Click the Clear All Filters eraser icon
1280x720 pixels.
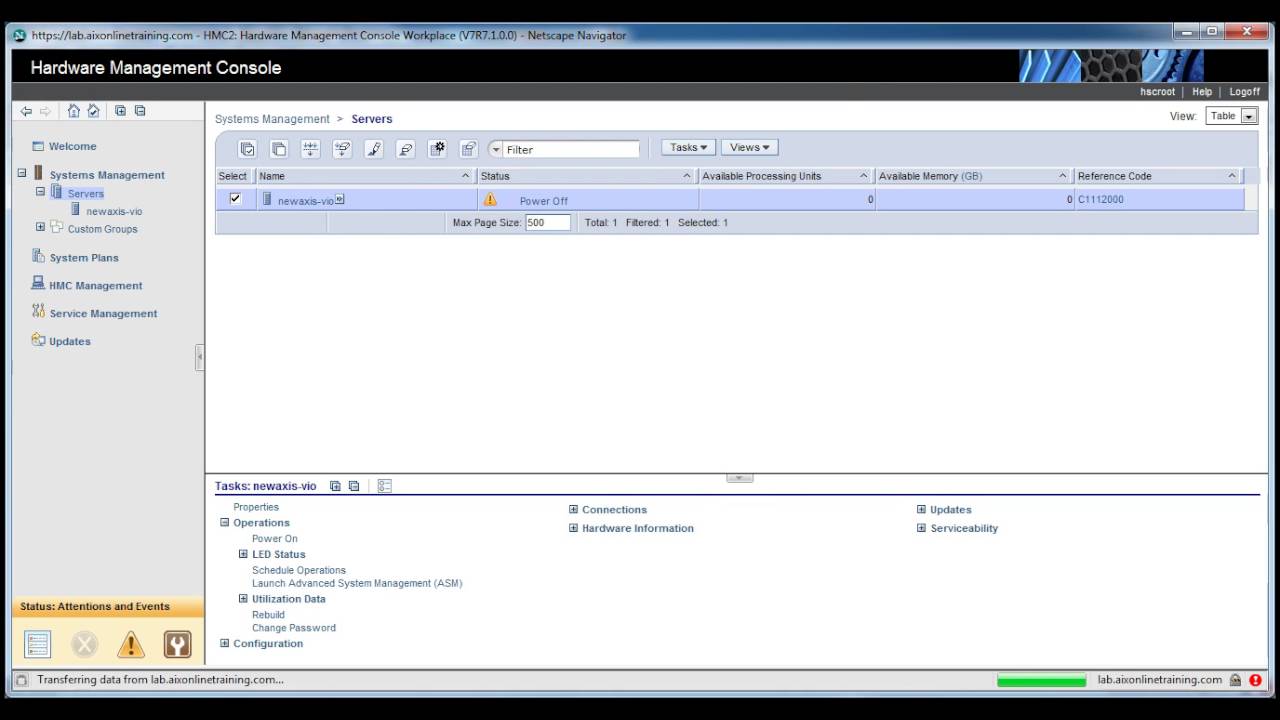click(406, 149)
